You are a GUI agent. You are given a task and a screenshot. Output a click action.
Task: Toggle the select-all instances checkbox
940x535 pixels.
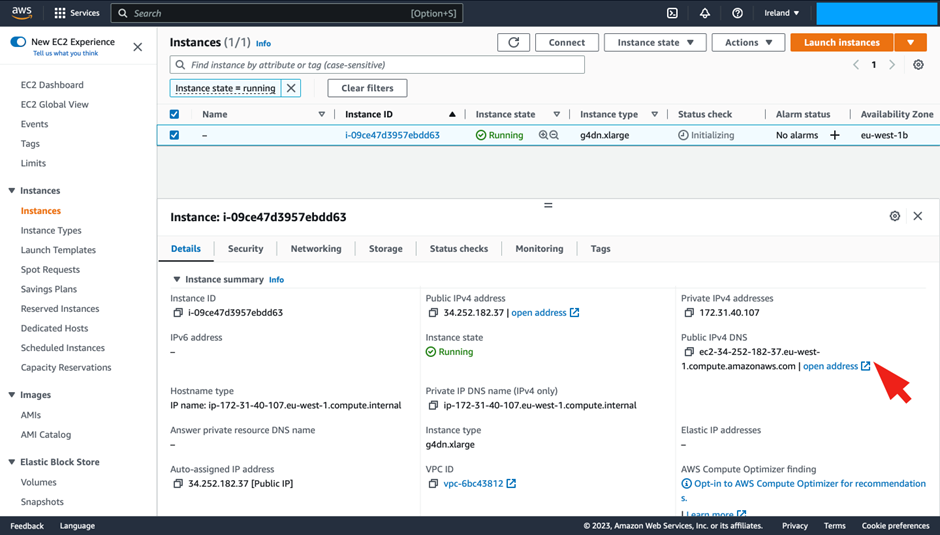coord(174,114)
